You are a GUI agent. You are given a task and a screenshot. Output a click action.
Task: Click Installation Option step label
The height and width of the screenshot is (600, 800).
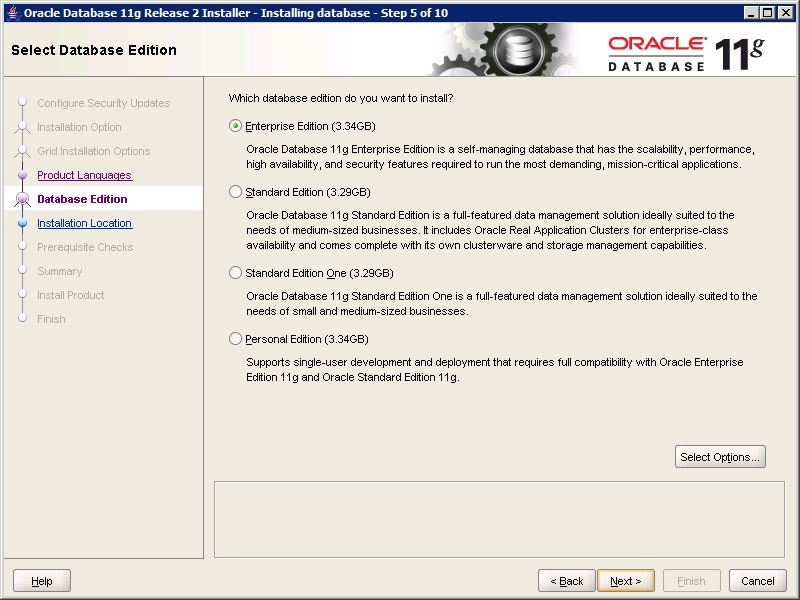pos(79,127)
